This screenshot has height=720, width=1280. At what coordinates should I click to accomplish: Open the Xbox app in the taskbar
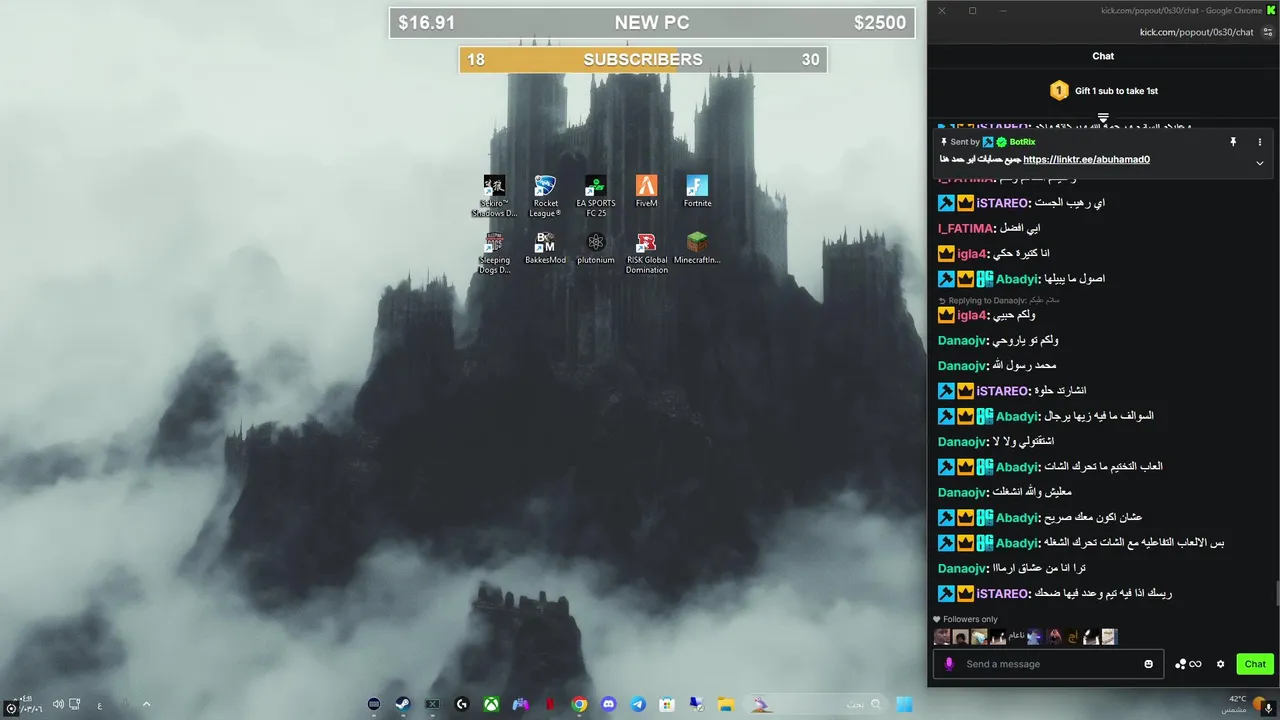[x=492, y=704]
